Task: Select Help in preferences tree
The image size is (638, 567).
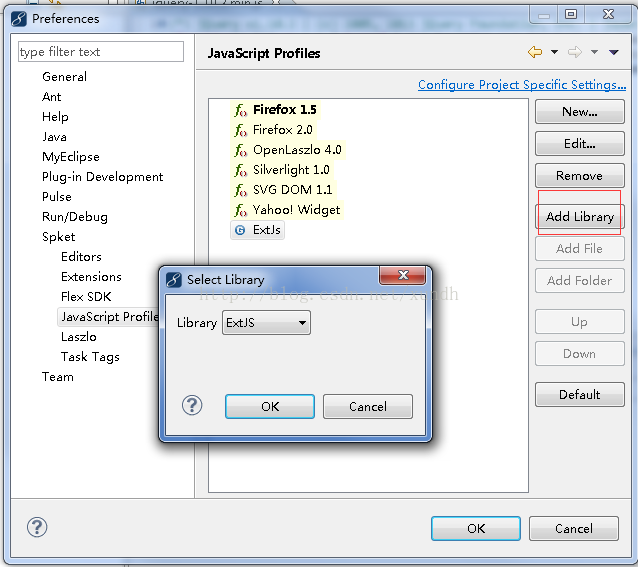Action: (55, 117)
